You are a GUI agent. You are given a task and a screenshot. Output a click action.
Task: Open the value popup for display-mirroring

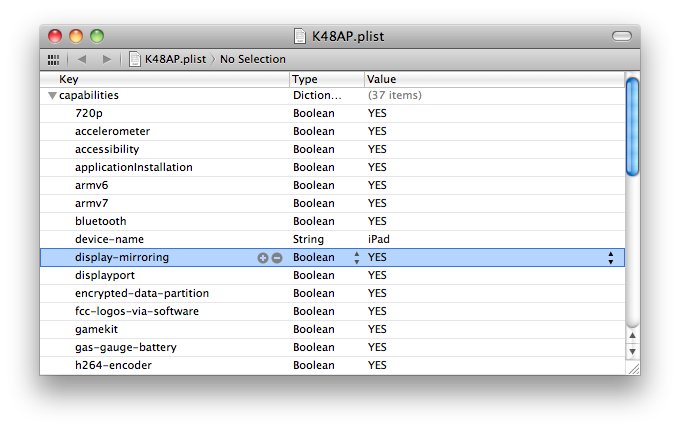point(611,258)
